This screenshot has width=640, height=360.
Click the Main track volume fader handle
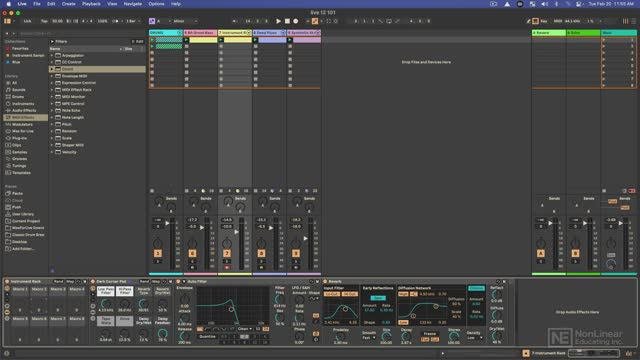coord(620,223)
